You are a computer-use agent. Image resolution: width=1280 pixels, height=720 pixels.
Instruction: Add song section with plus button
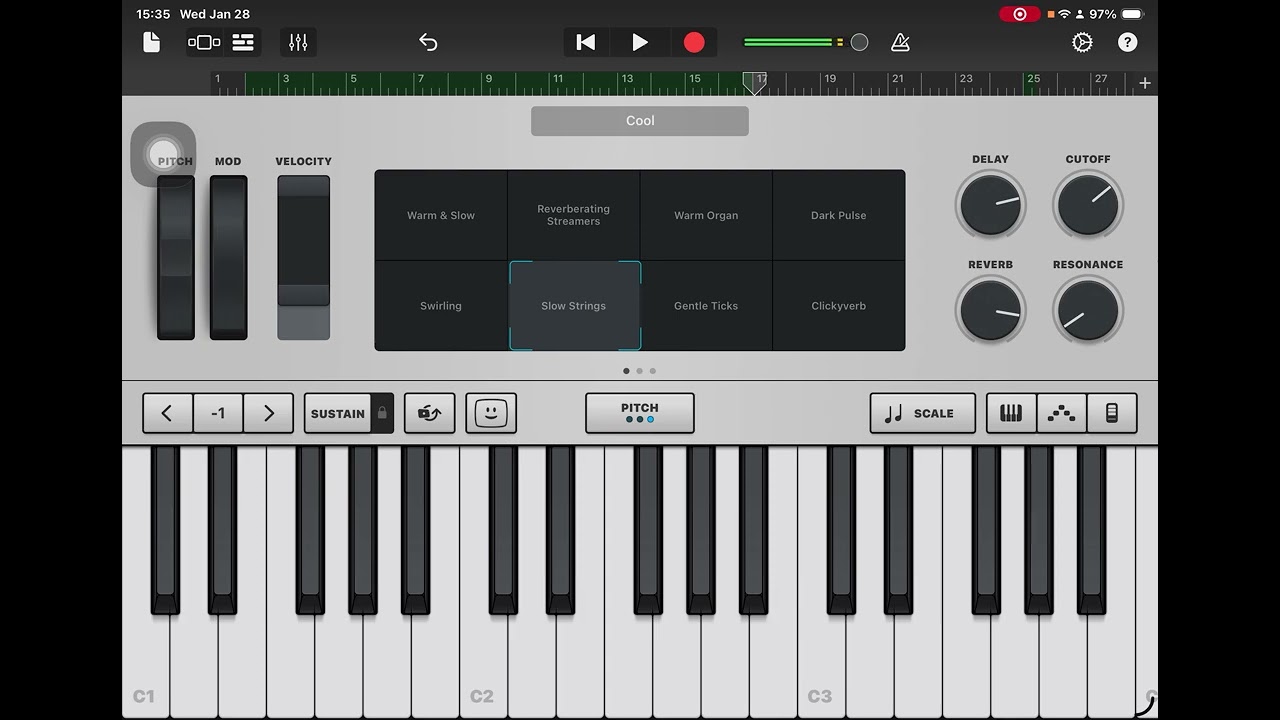click(1145, 83)
